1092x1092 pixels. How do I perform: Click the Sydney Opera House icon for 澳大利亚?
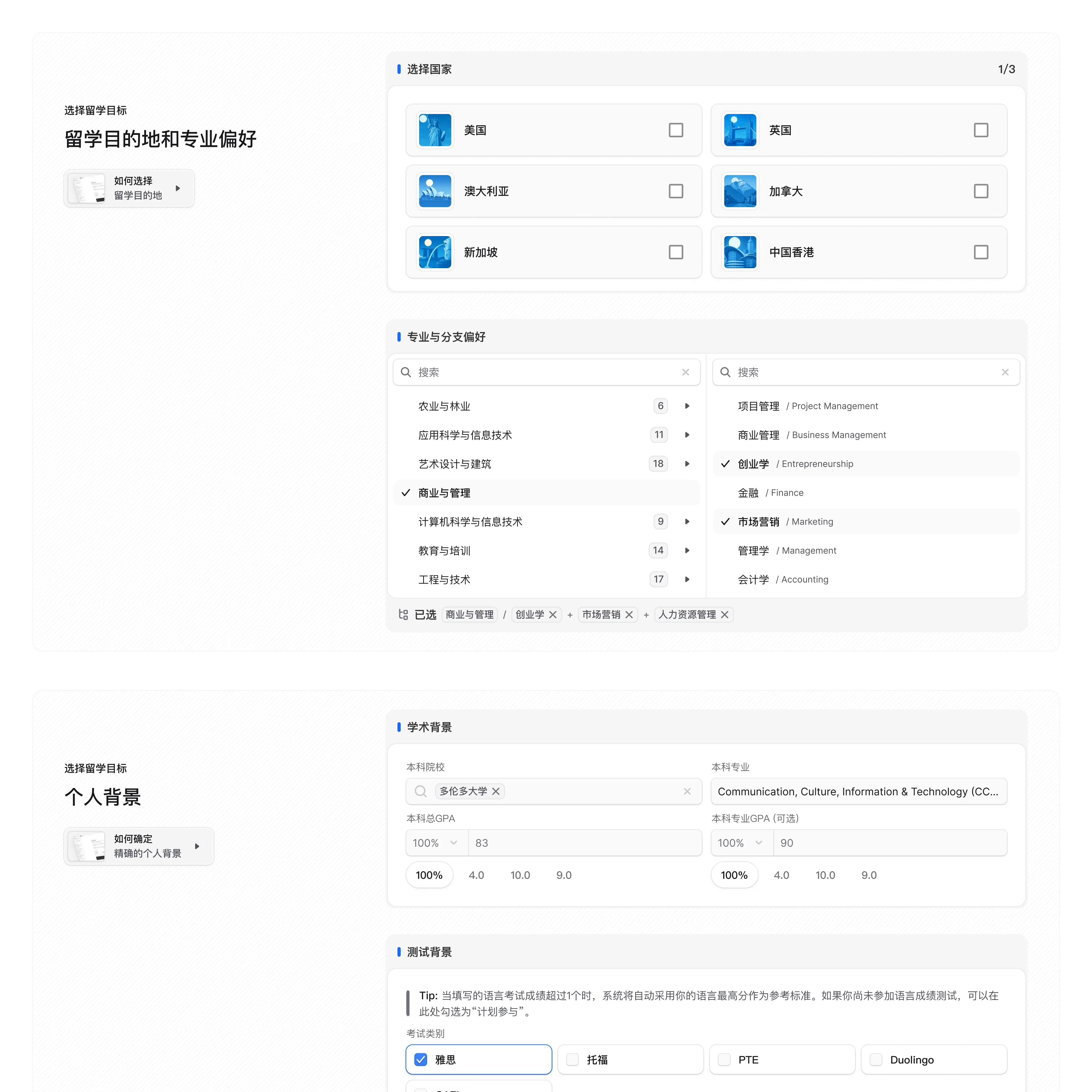tap(435, 191)
